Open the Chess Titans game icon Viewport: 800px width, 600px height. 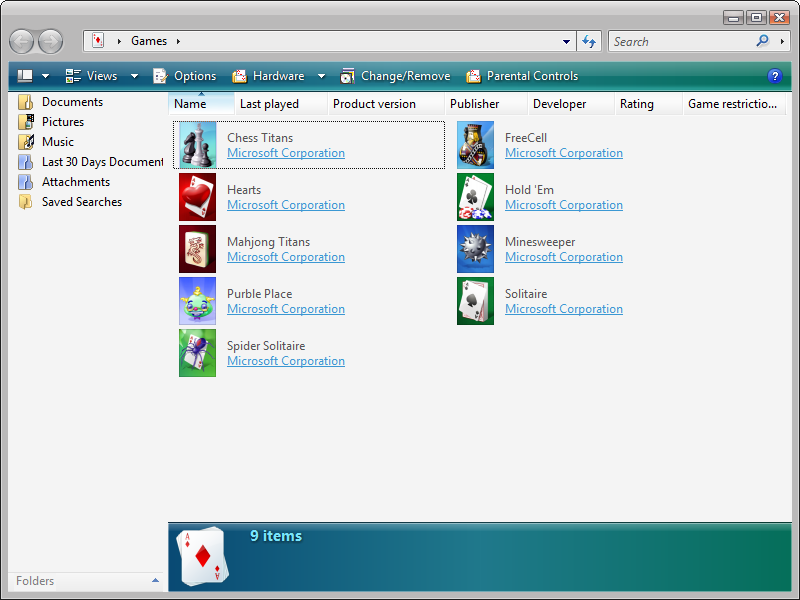point(197,145)
